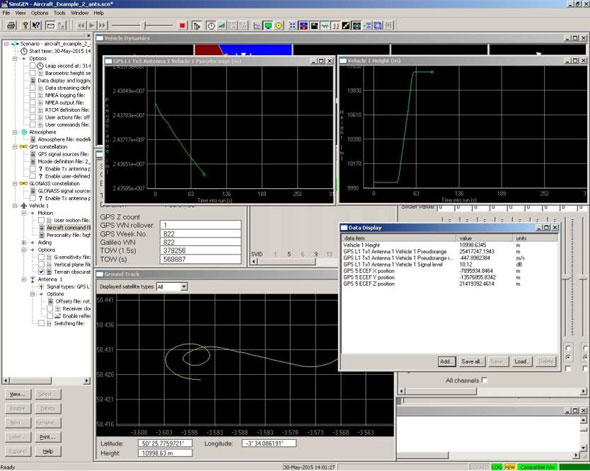Image resolution: width=590 pixels, height=471 pixels.
Task: Click the clock timer toolbar icon
Action: [211, 26]
